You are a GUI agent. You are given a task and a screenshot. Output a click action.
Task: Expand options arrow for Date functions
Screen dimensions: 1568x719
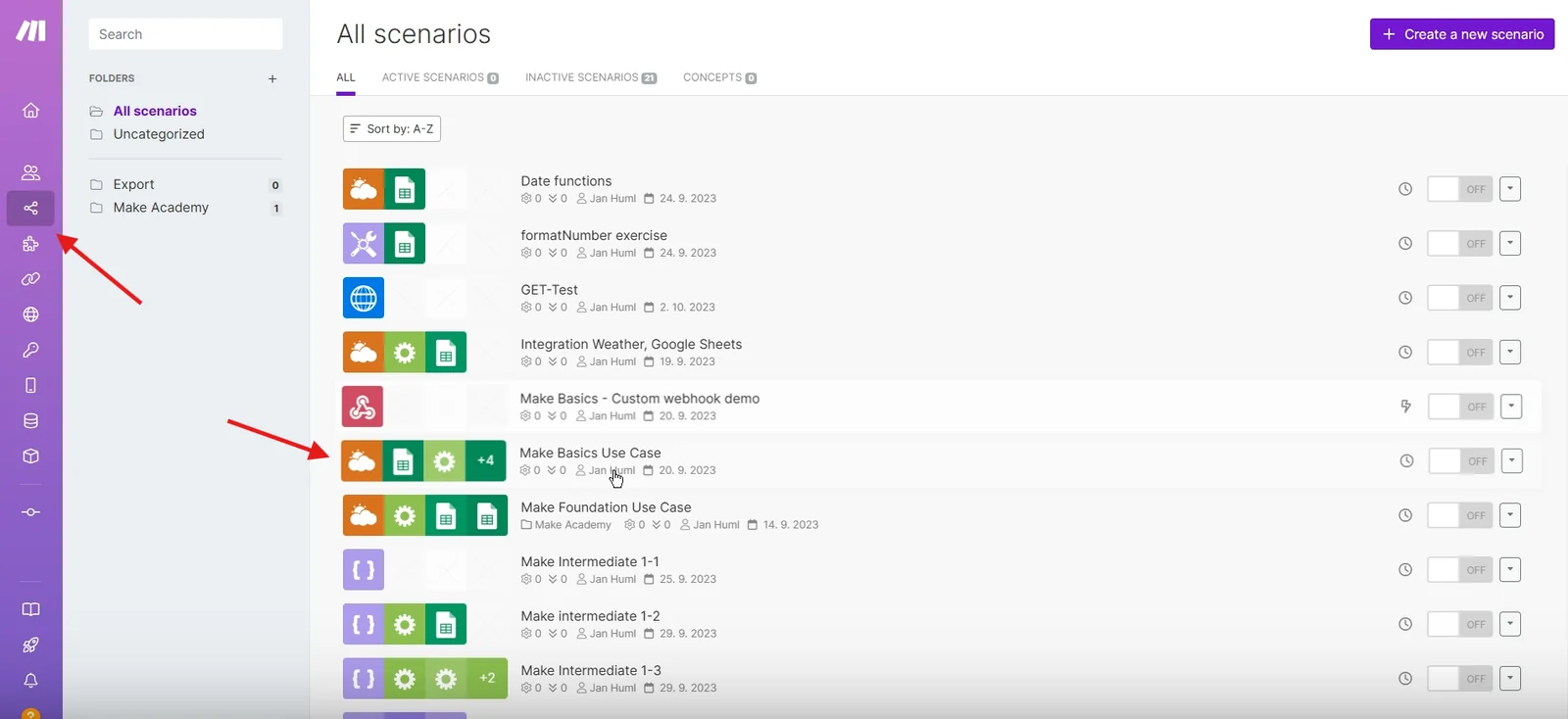pos(1510,189)
